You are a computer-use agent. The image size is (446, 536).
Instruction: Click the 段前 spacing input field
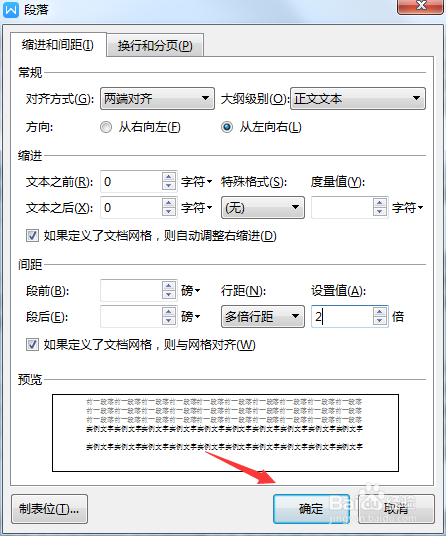131,291
